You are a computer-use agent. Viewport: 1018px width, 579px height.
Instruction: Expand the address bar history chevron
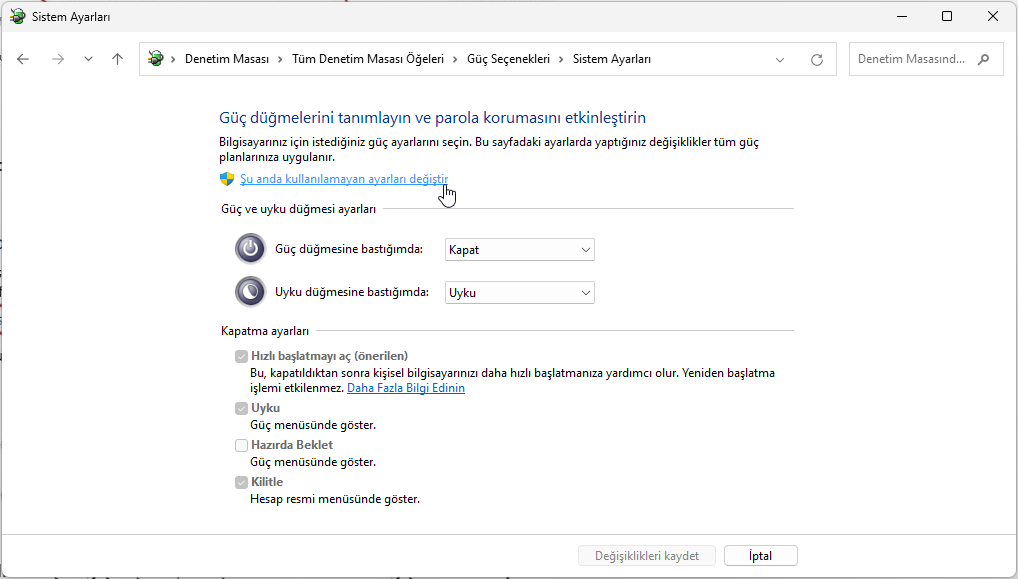(x=780, y=60)
